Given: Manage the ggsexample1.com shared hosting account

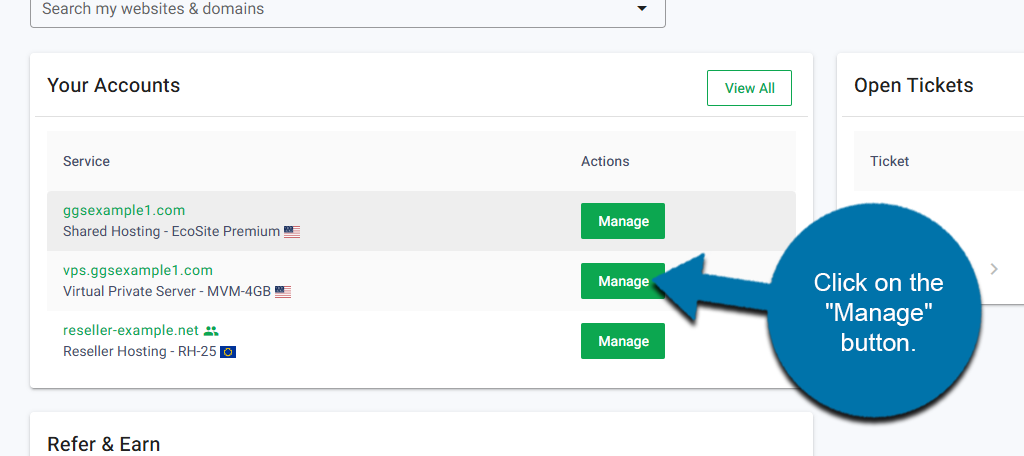Looking at the screenshot, I should coord(623,221).
